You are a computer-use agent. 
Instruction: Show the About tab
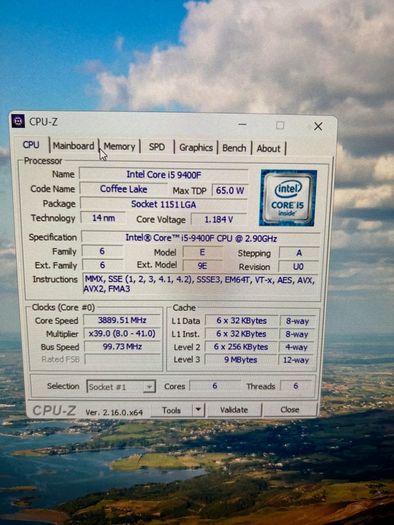[268, 148]
